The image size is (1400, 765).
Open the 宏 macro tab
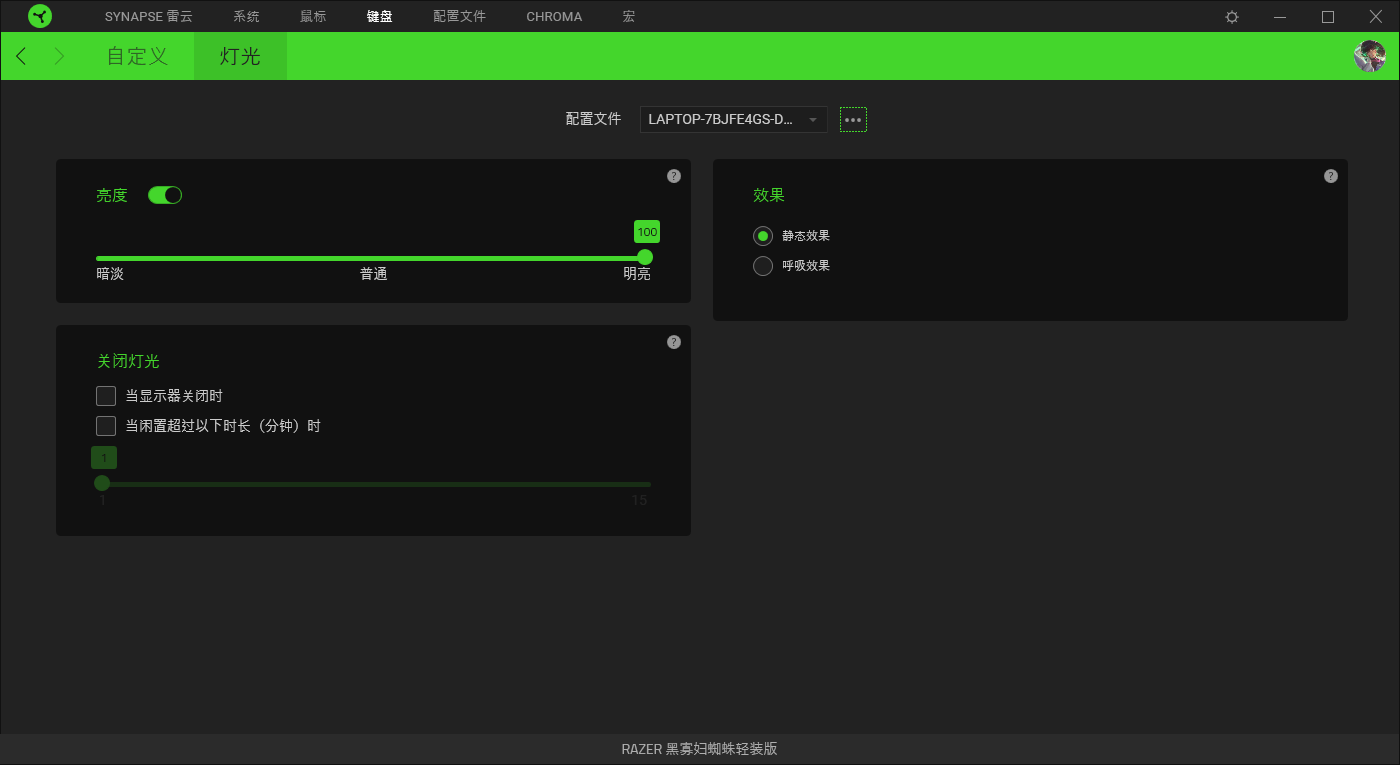628,17
